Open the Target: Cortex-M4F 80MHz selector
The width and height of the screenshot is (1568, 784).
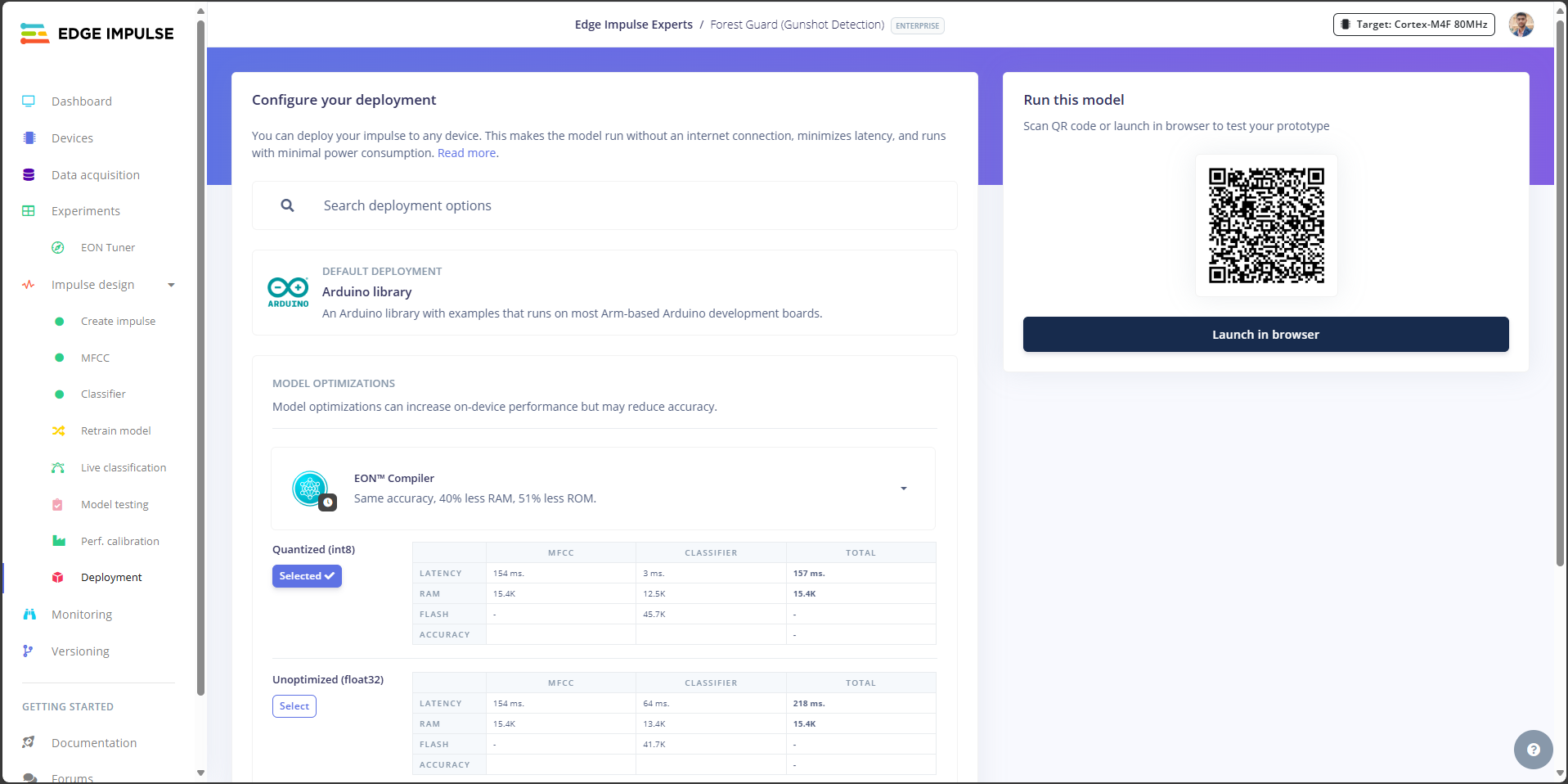point(1414,25)
